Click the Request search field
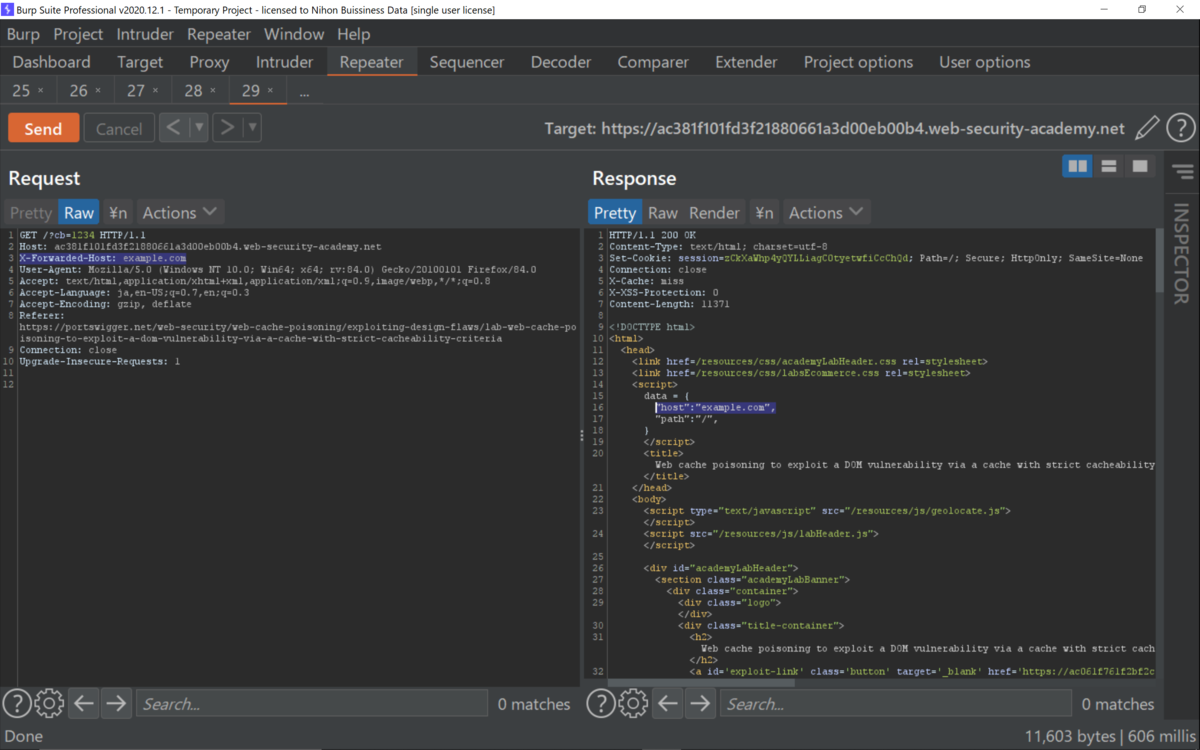1200x750 pixels. 312,704
